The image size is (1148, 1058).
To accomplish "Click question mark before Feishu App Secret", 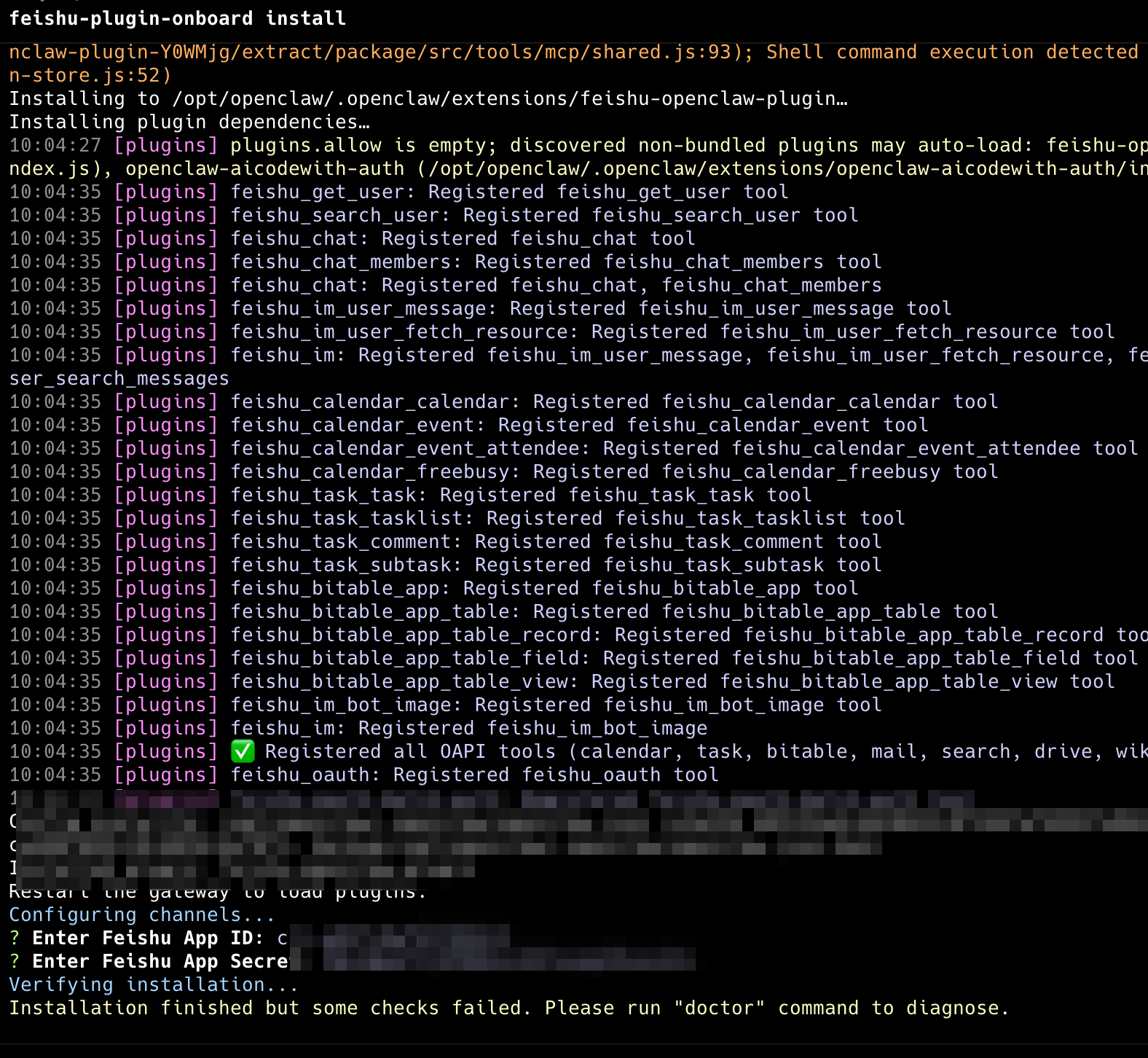I will coord(15,961).
